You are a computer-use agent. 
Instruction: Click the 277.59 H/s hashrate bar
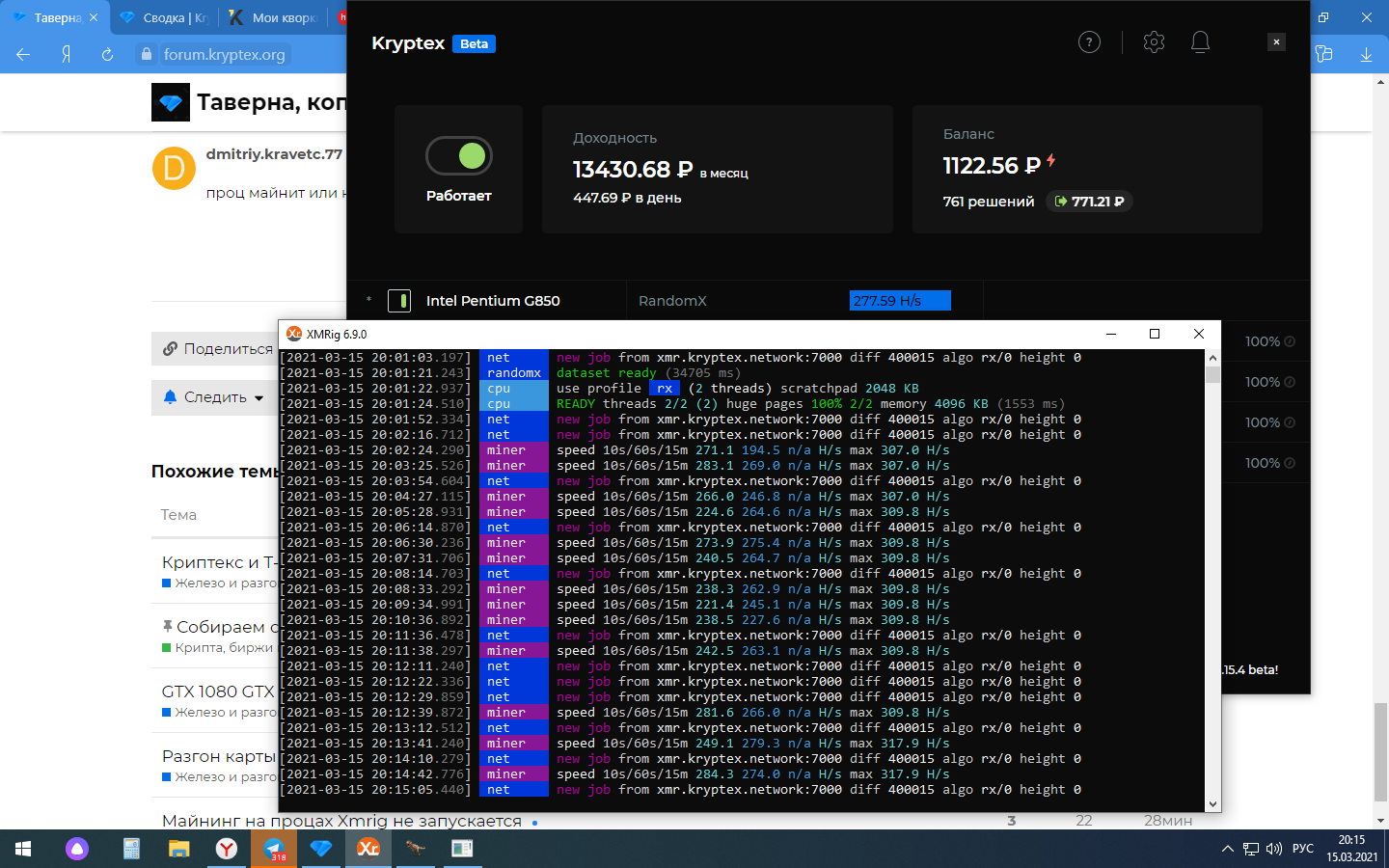[x=900, y=301]
